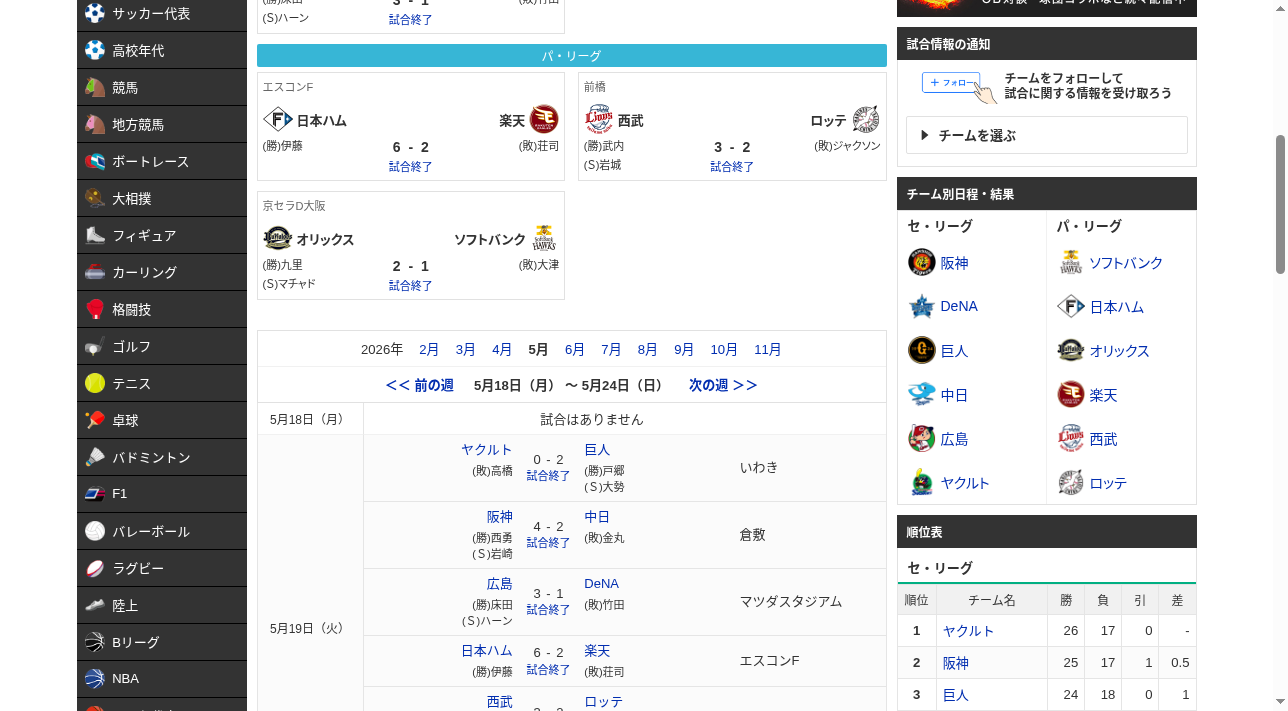
Task: Open 試合終了 link for 西武 vs ロッテ card
Action: [x=732, y=166]
